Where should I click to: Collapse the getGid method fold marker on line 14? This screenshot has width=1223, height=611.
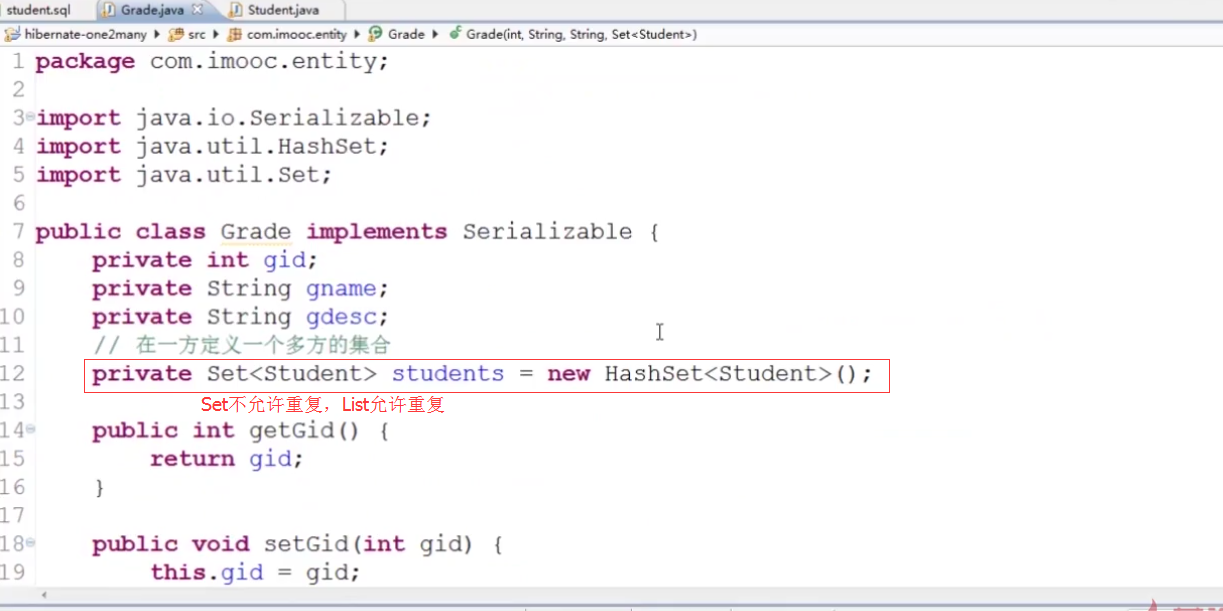(30, 429)
